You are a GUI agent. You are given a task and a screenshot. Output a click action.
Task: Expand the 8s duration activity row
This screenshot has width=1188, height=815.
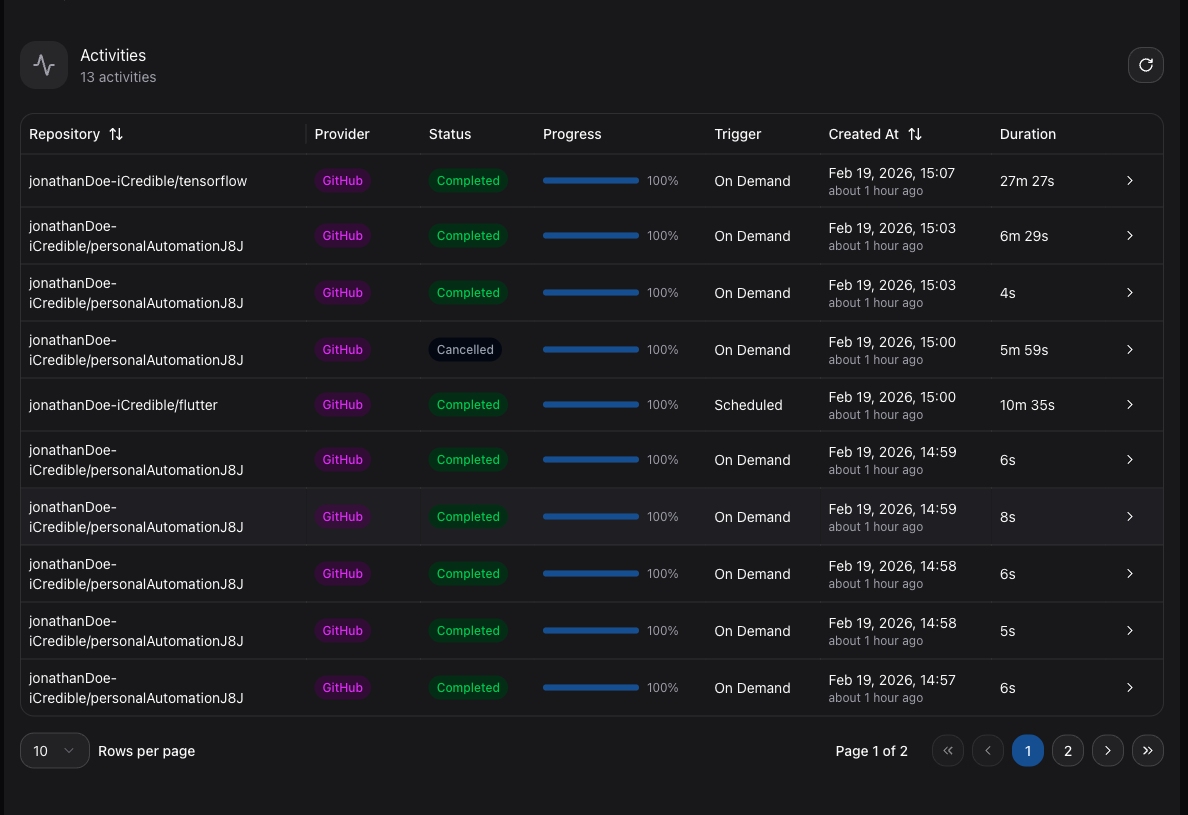1130,517
